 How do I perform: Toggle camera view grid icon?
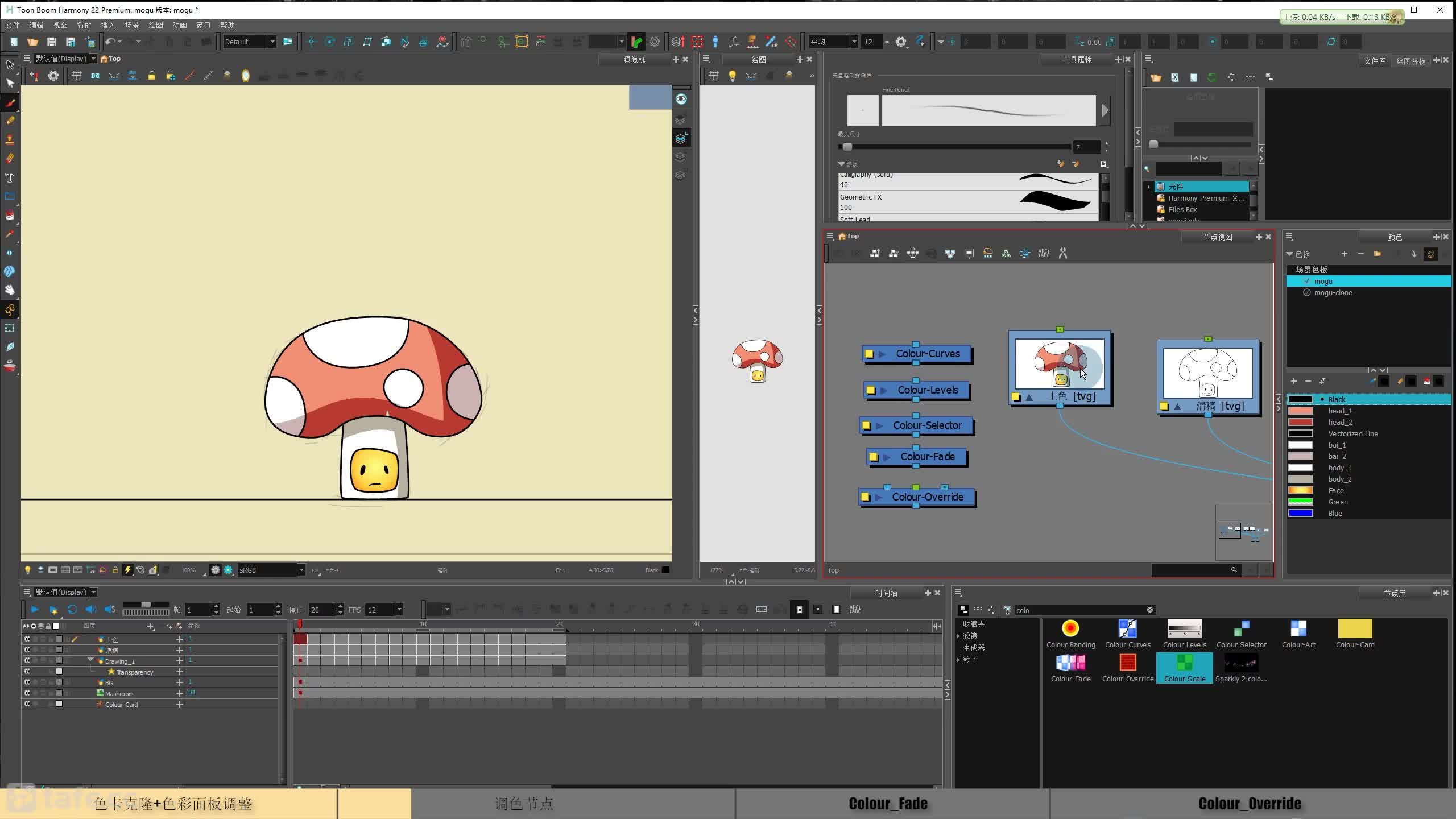tap(77, 76)
